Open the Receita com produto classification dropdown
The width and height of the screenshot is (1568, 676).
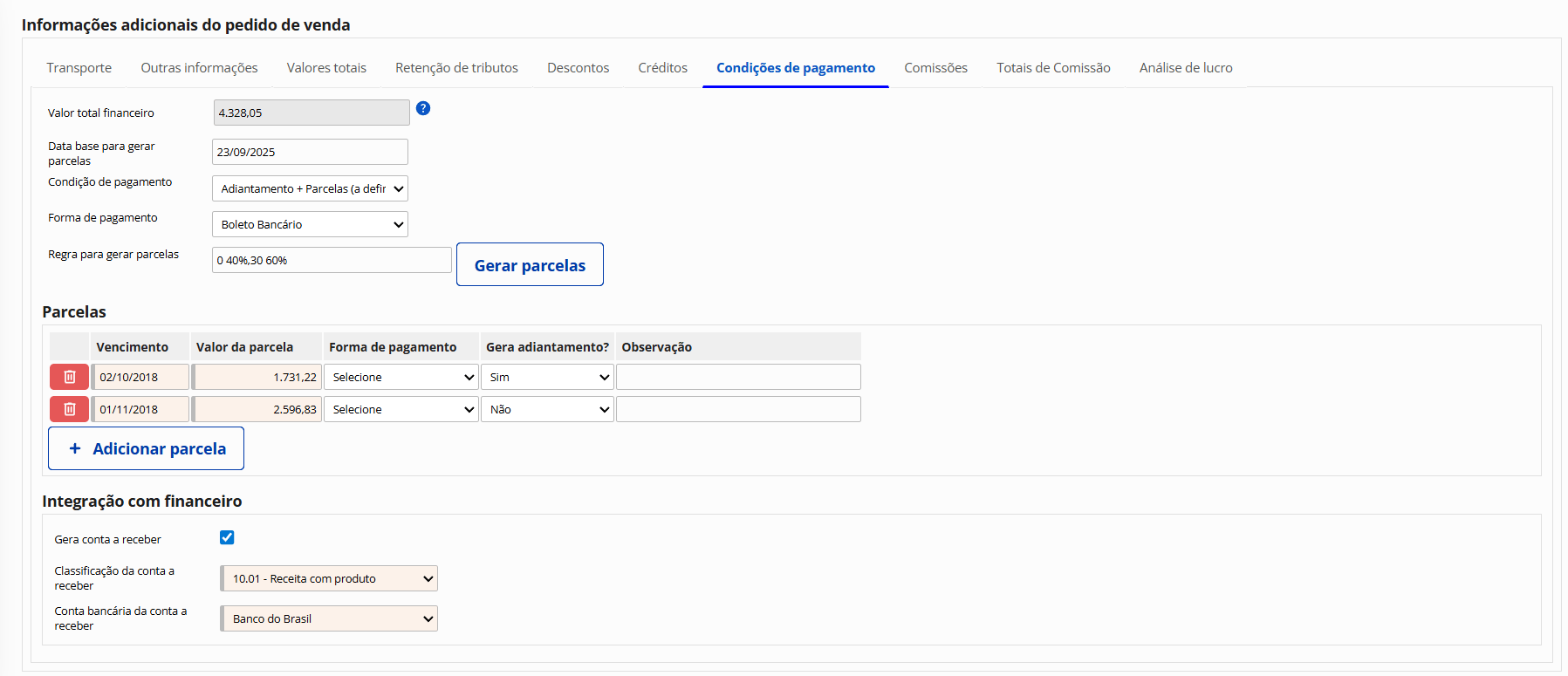coord(330,578)
